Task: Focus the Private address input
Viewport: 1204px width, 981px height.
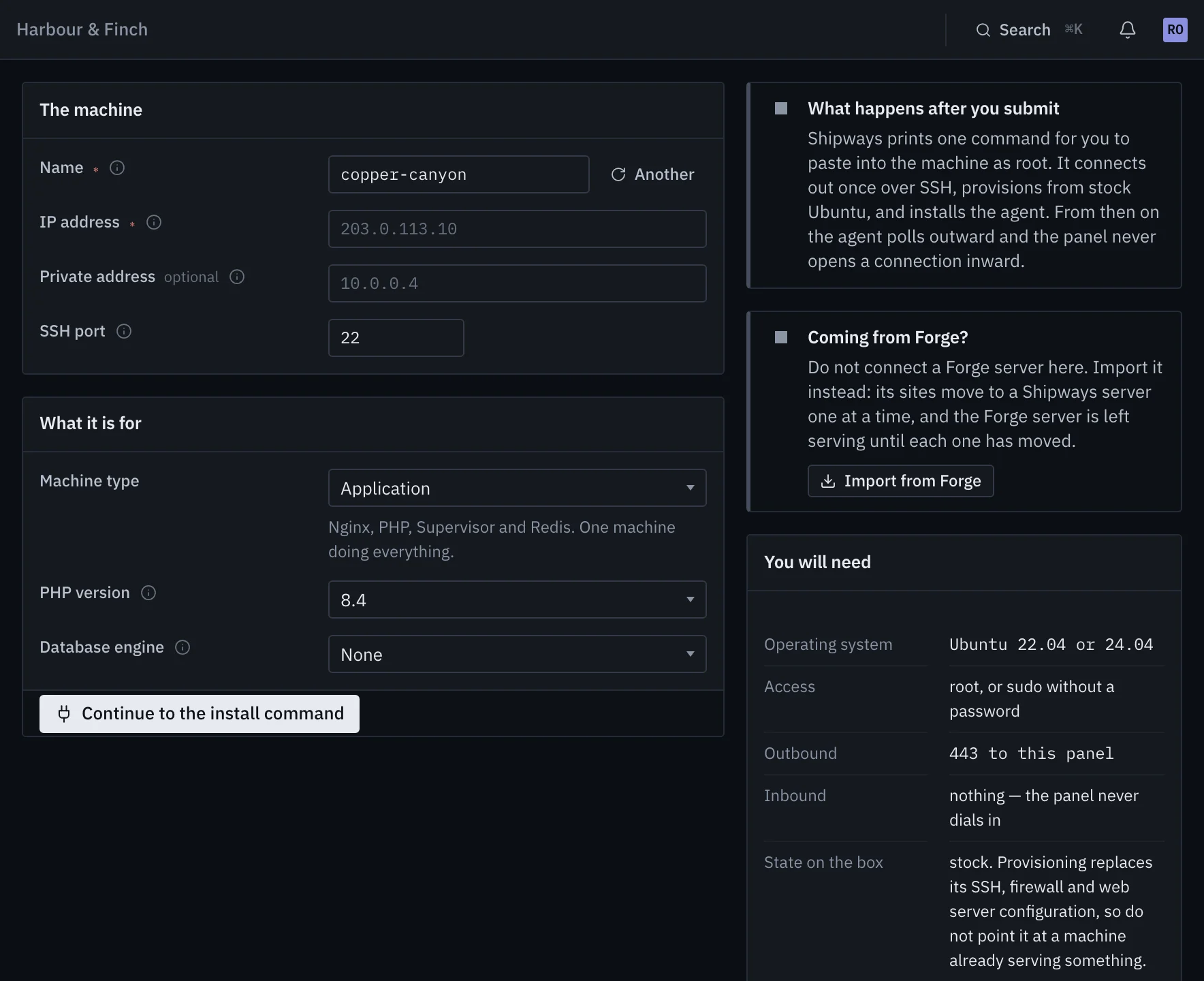Action: (517, 283)
